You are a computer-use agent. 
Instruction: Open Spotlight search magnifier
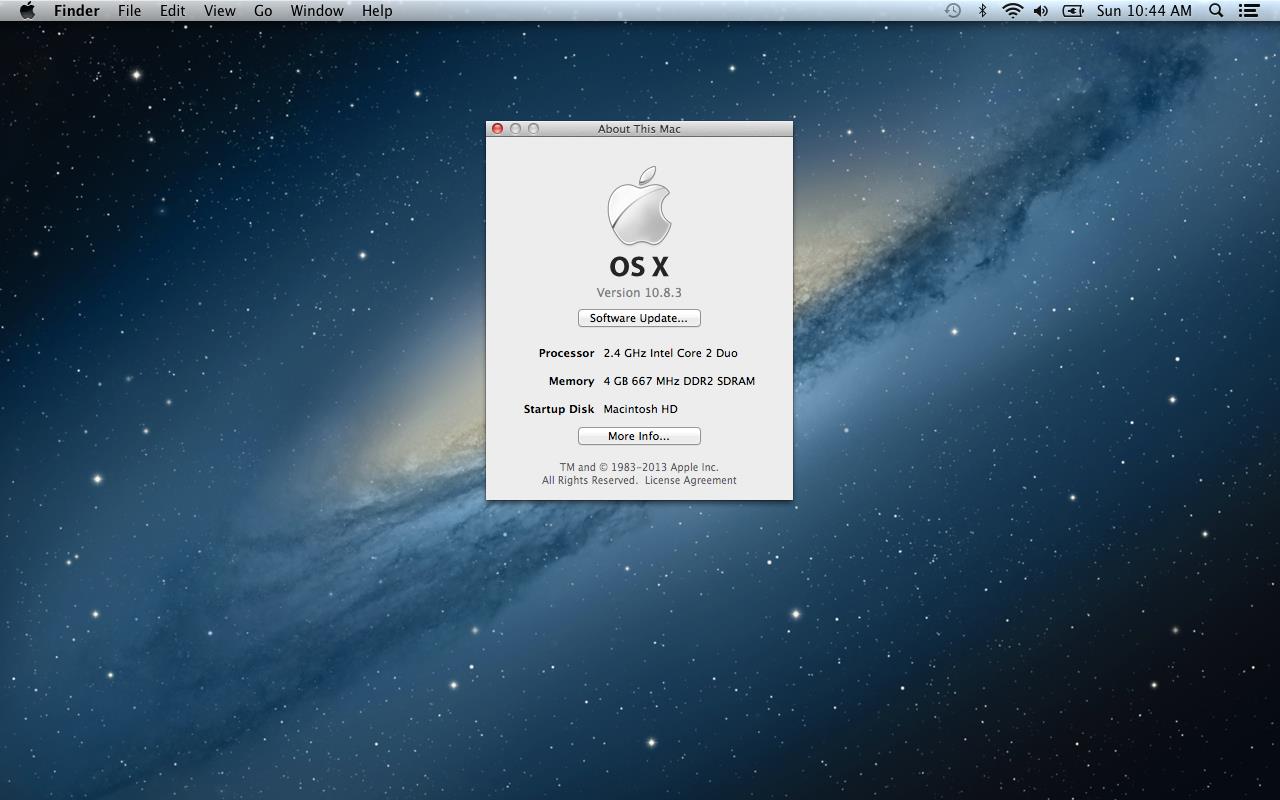pos(1216,11)
